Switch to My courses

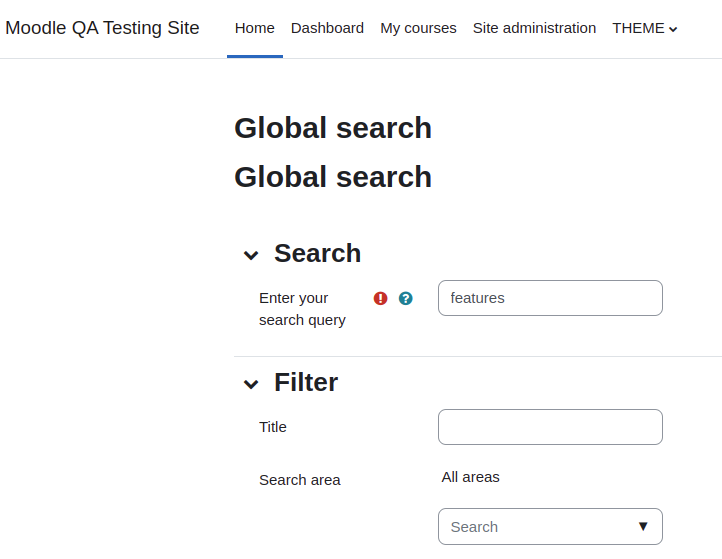pyautogui.click(x=418, y=29)
